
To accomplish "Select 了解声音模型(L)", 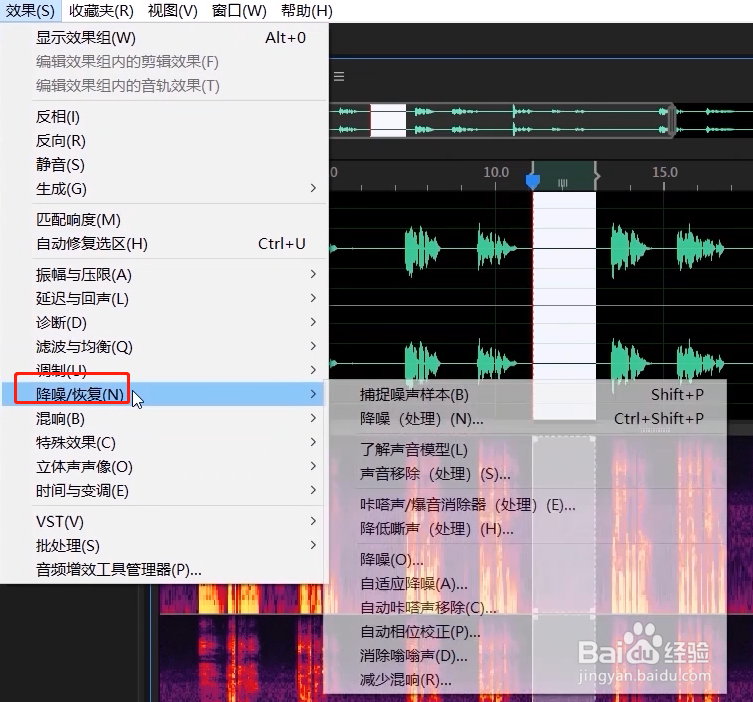I will (x=526, y=450).
